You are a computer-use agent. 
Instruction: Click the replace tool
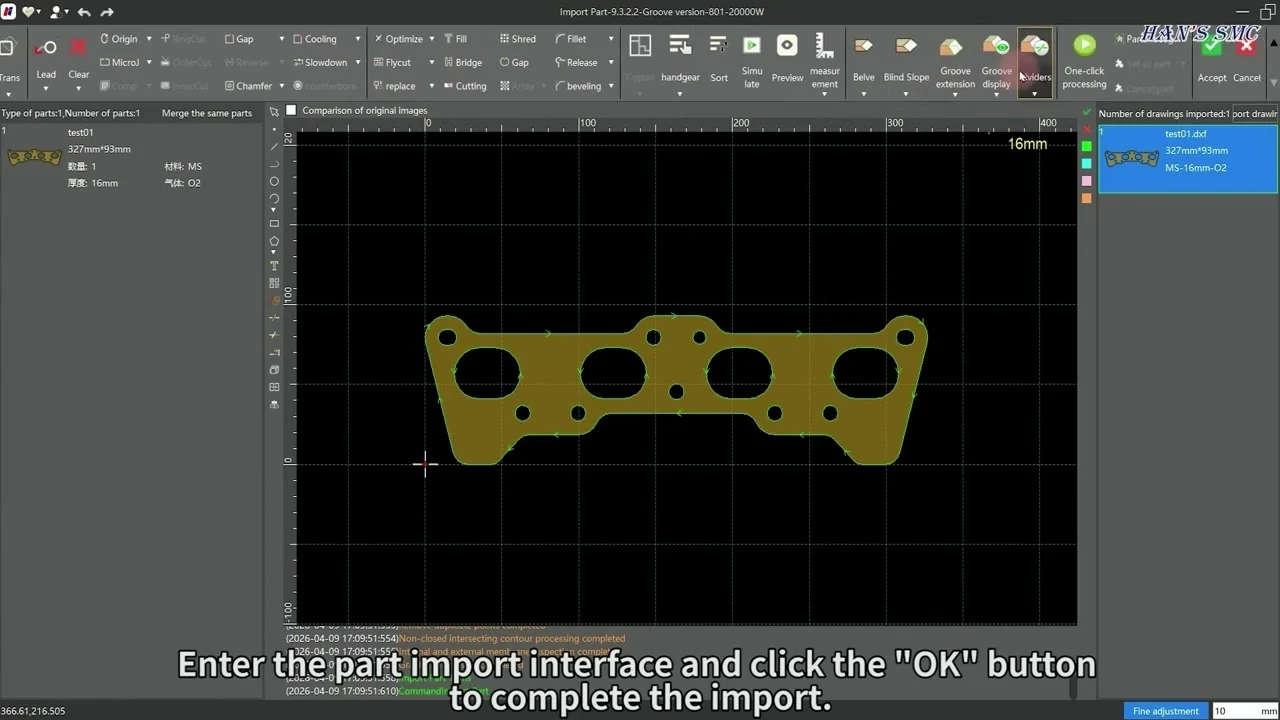point(393,86)
